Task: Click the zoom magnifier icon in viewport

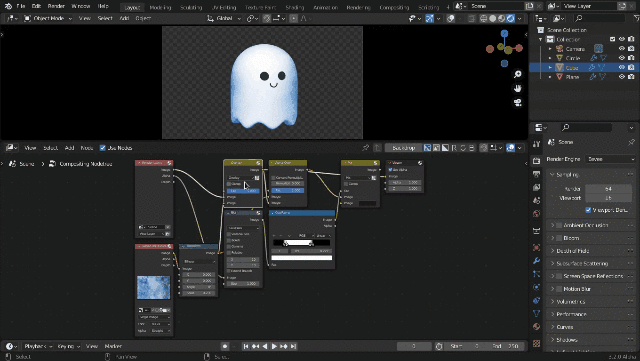Action: pos(518,74)
